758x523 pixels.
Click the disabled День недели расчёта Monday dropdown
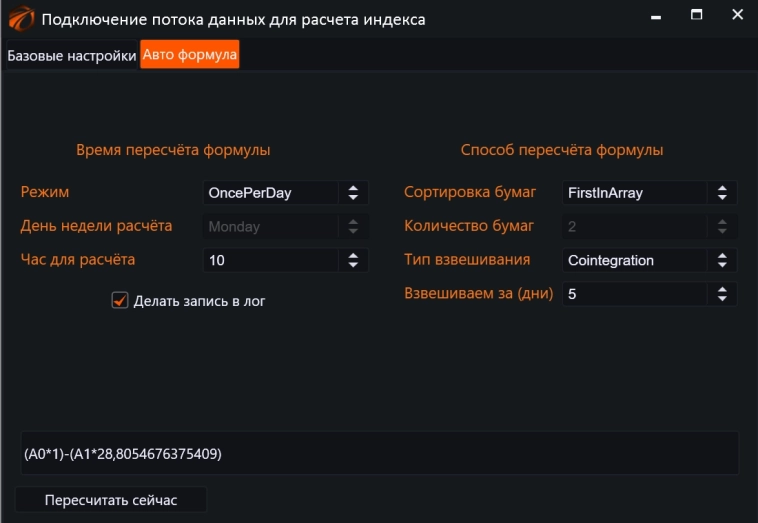[x=285, y=227]
